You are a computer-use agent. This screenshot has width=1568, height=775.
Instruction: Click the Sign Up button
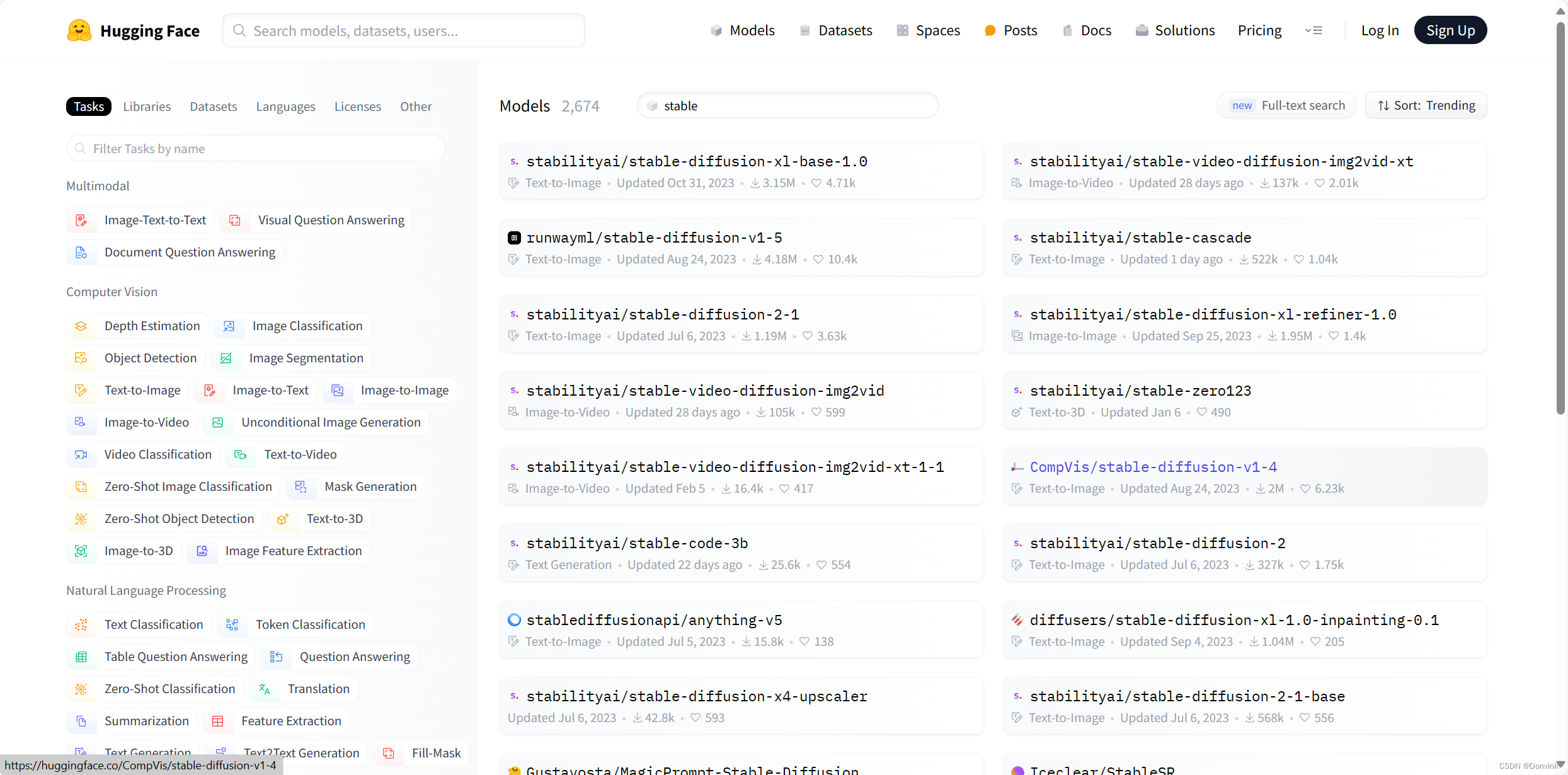[x=1450, y=30]
